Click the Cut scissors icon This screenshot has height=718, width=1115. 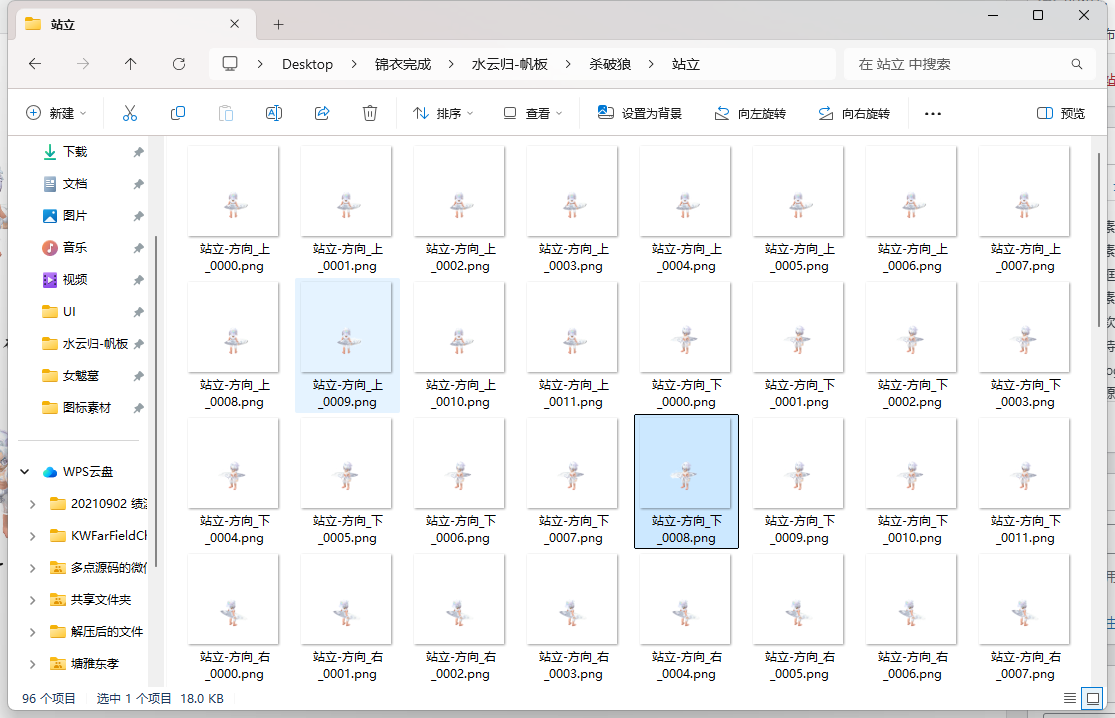coord(129,113)
